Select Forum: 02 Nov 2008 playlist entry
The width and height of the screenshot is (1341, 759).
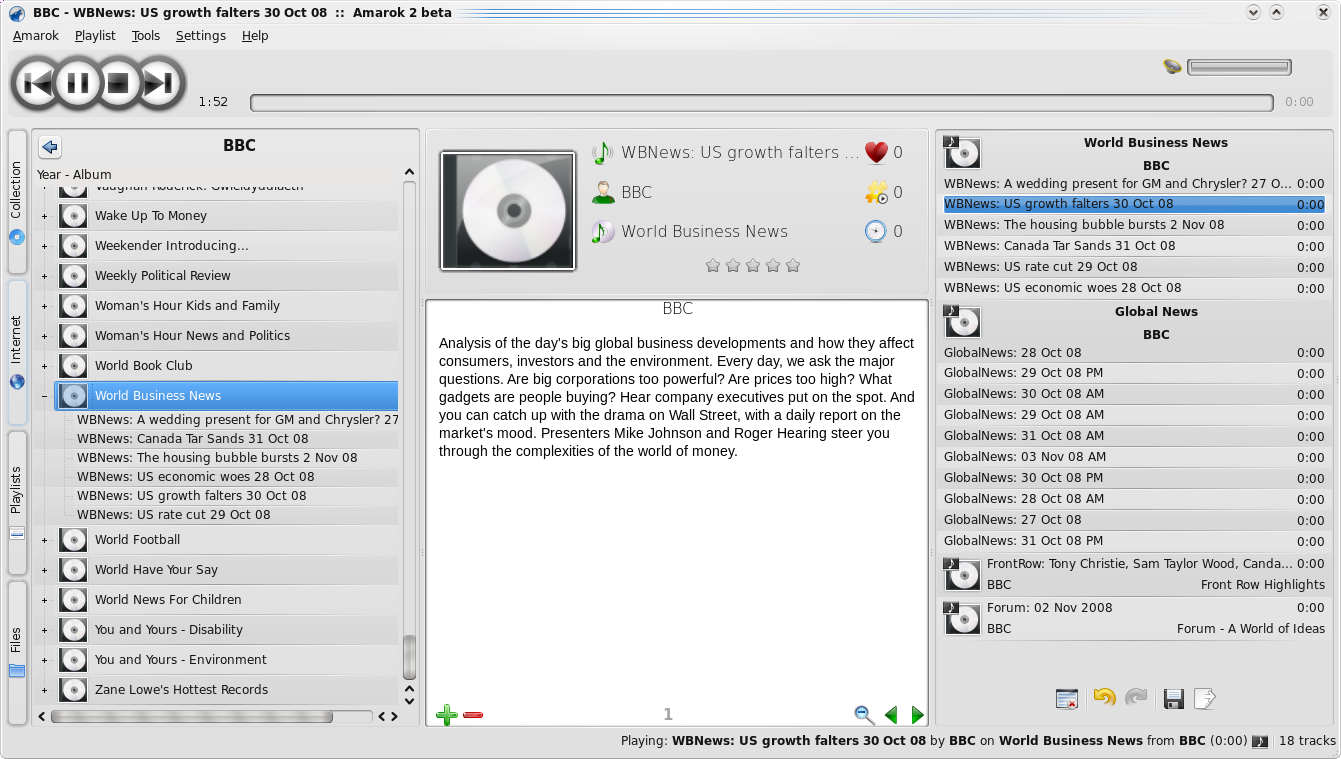[1134, 618]
